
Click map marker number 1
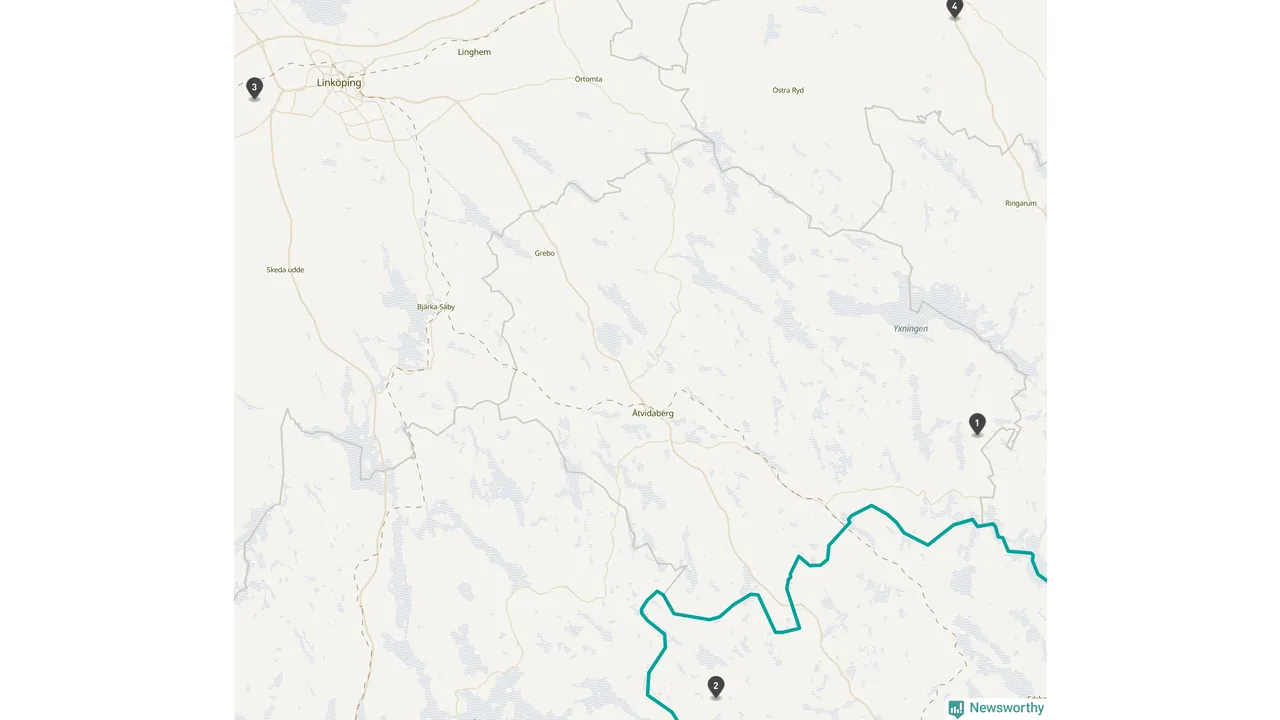pos(977,424)
